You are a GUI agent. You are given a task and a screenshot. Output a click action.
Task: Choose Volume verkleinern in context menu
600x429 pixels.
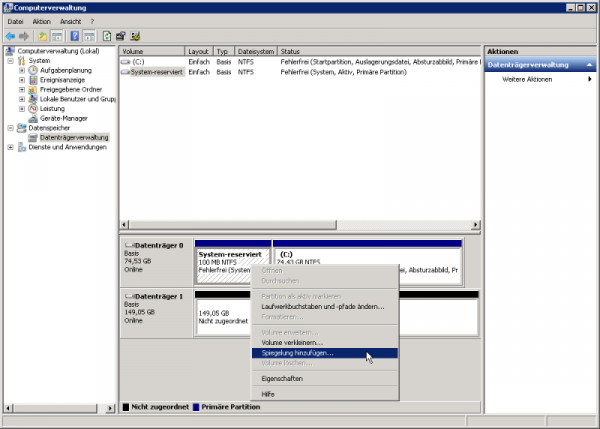[291, 342]
